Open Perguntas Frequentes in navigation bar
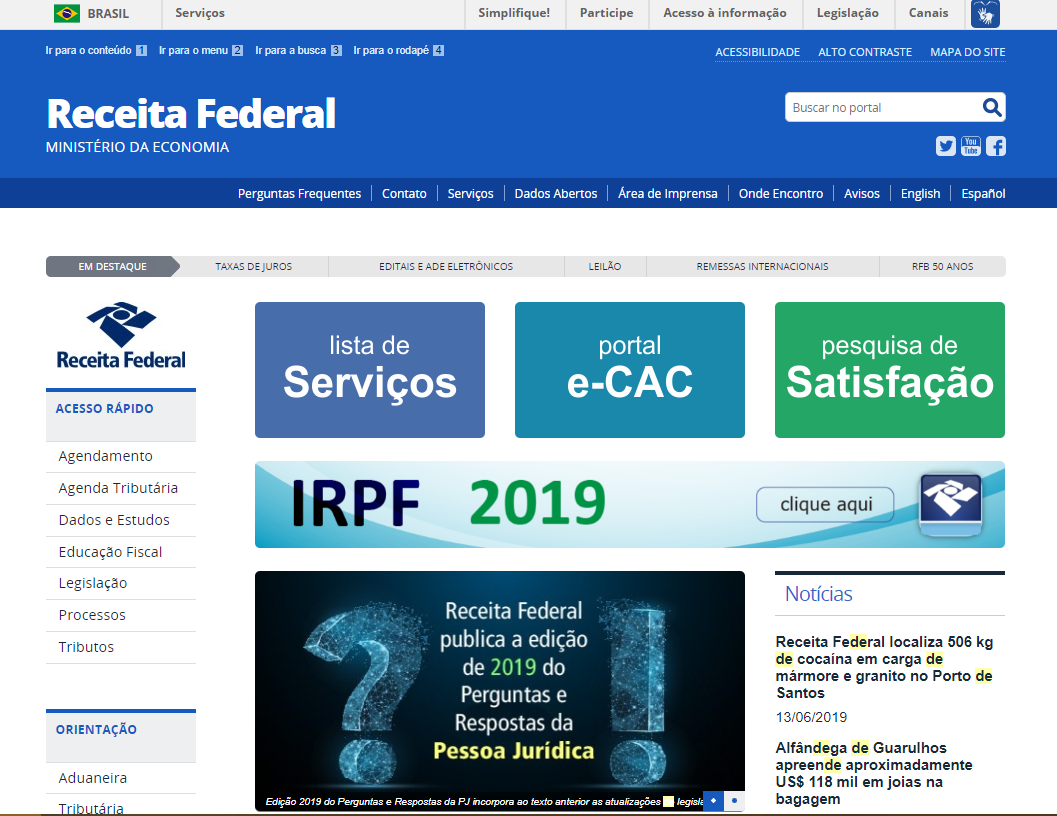Image resolution: width=1057 pixels, height=816 pixels. tap(299, 194)
